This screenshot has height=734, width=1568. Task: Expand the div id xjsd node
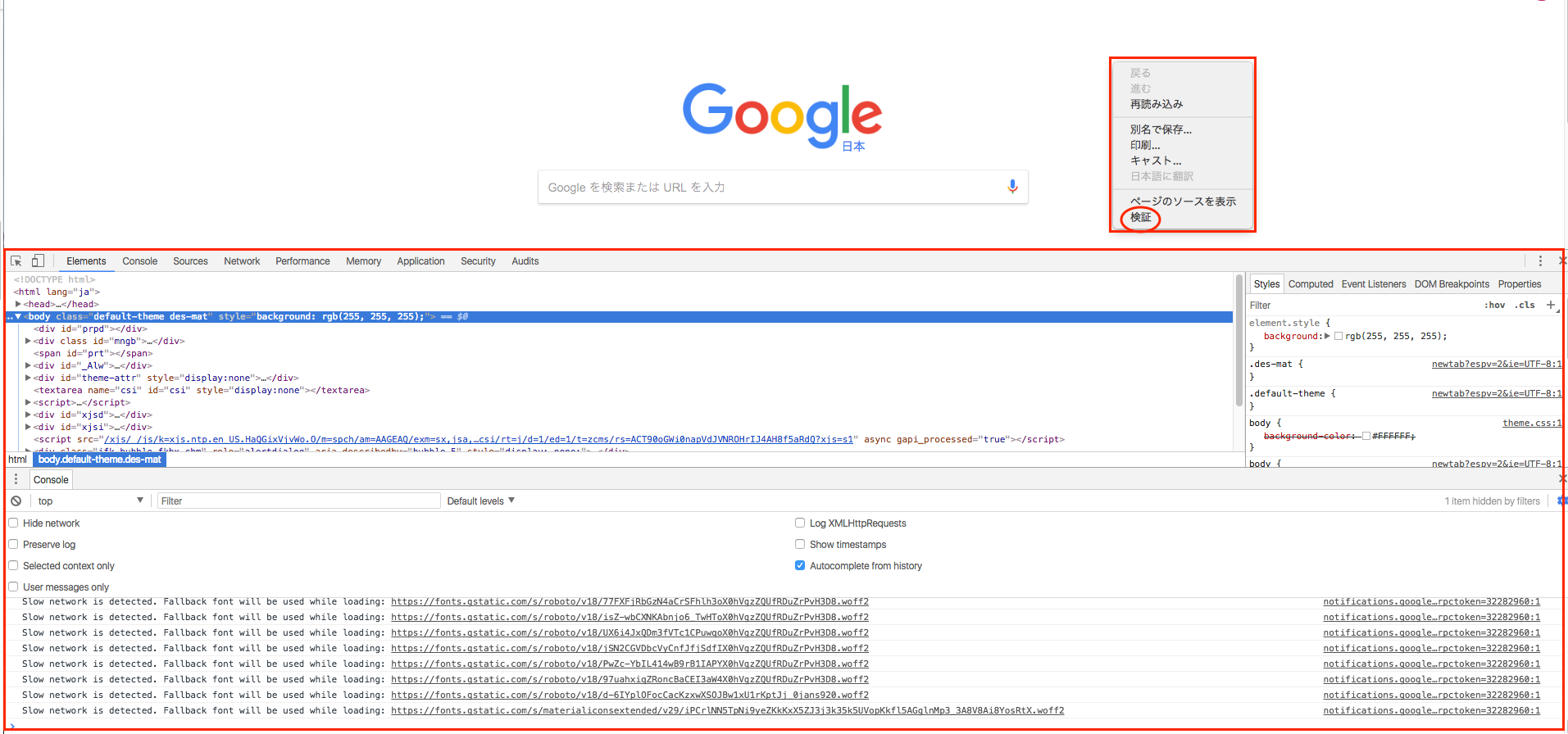point(28,415)
